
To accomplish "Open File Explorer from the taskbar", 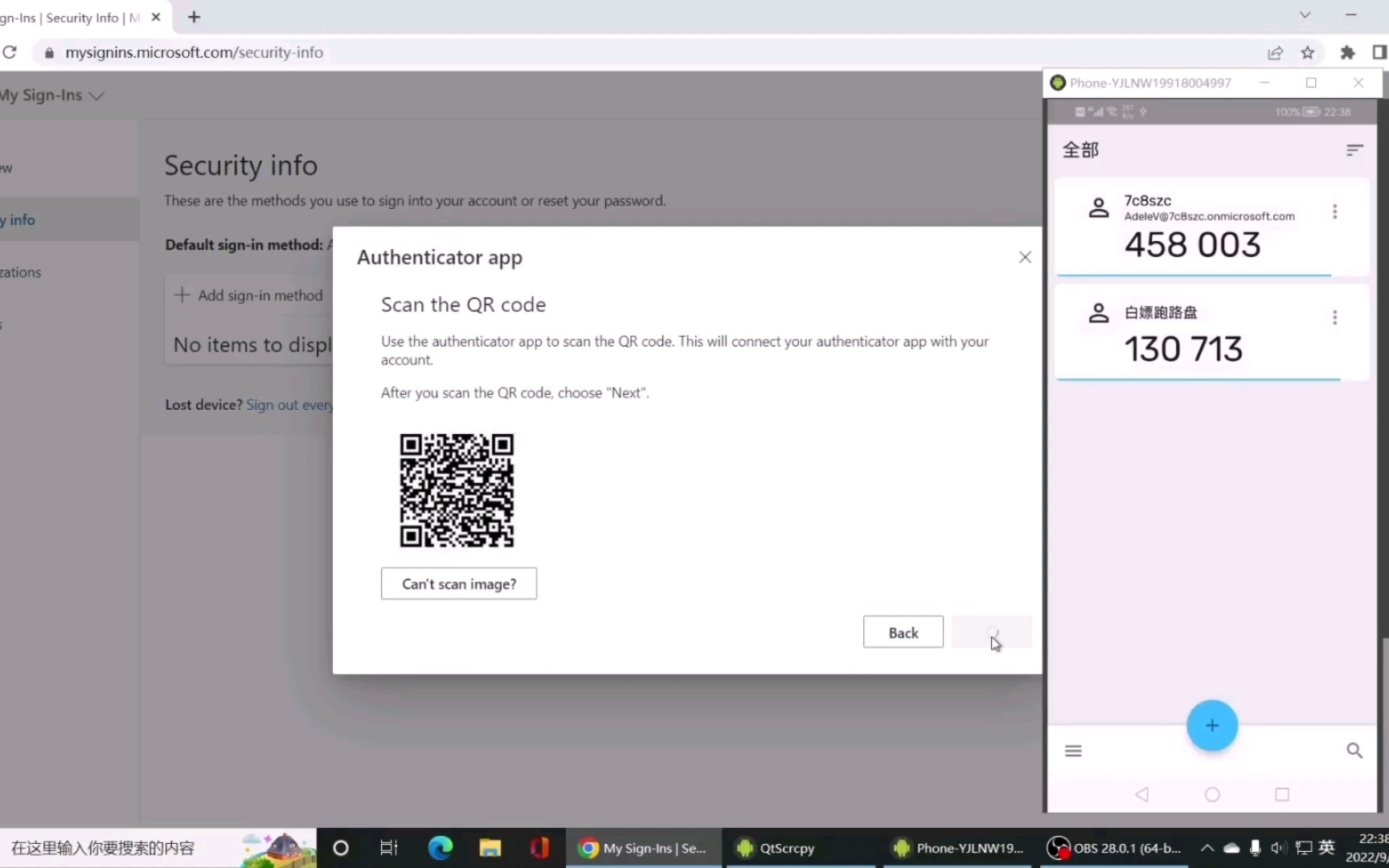I will [x=490, y=848].
